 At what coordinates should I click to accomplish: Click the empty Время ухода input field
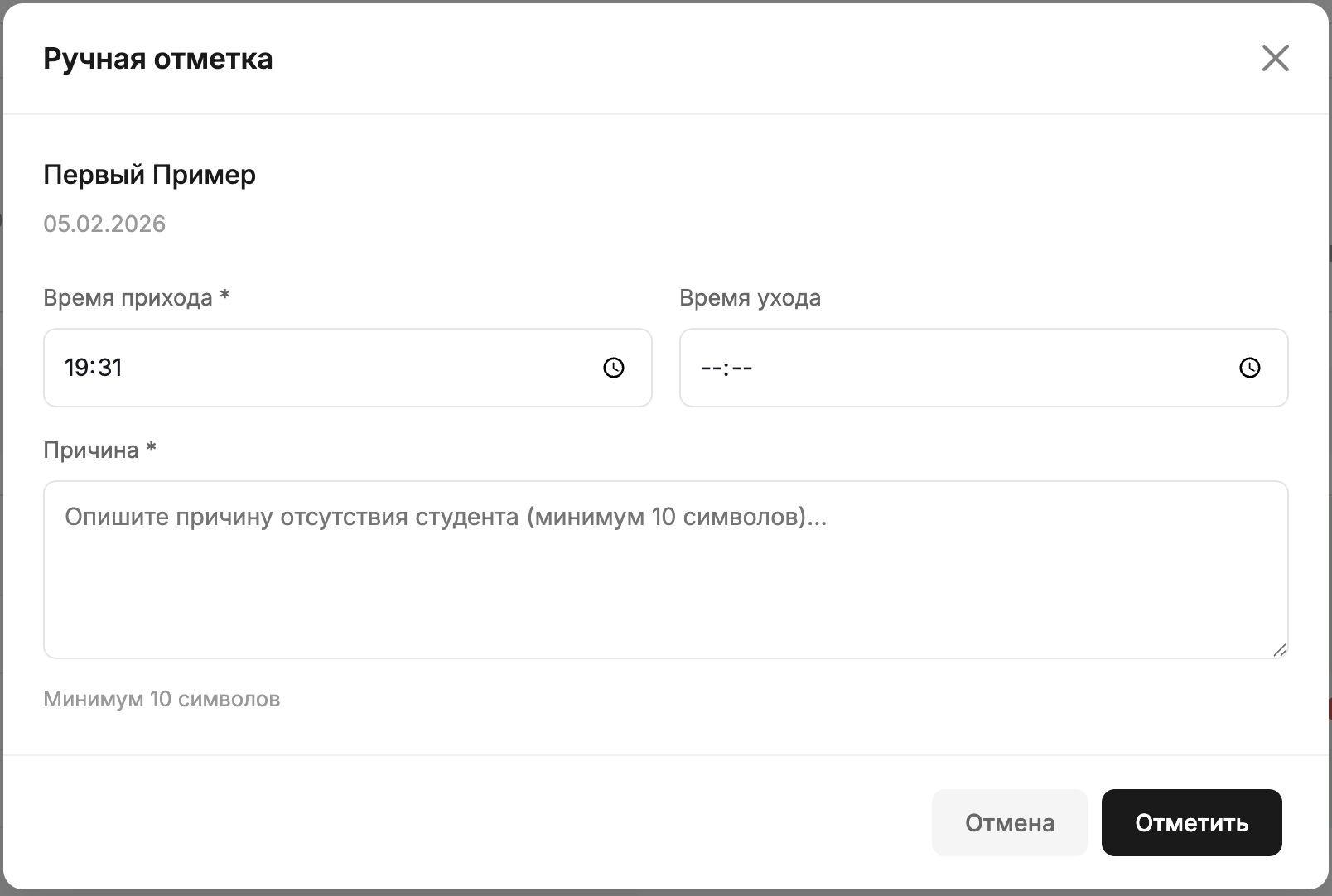pyautogui.click(x=911, y=368)
